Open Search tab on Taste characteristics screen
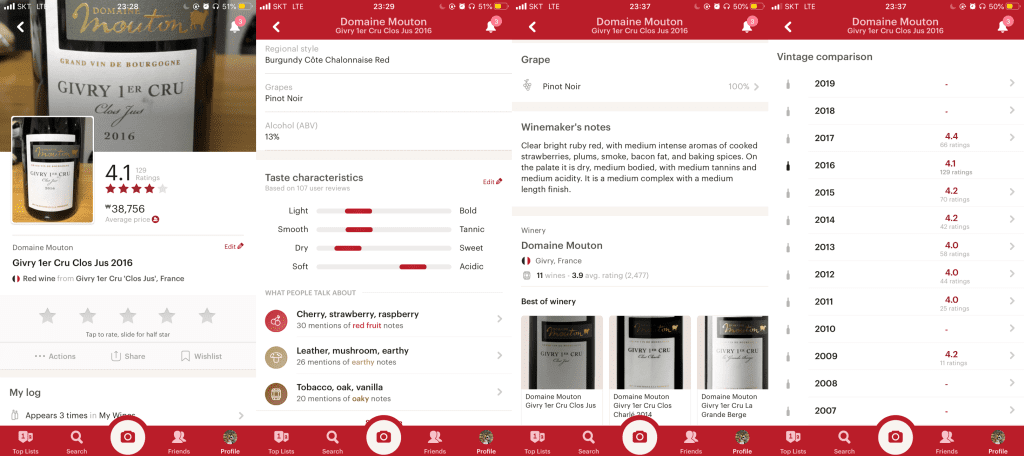 click(x=332, y=442)
